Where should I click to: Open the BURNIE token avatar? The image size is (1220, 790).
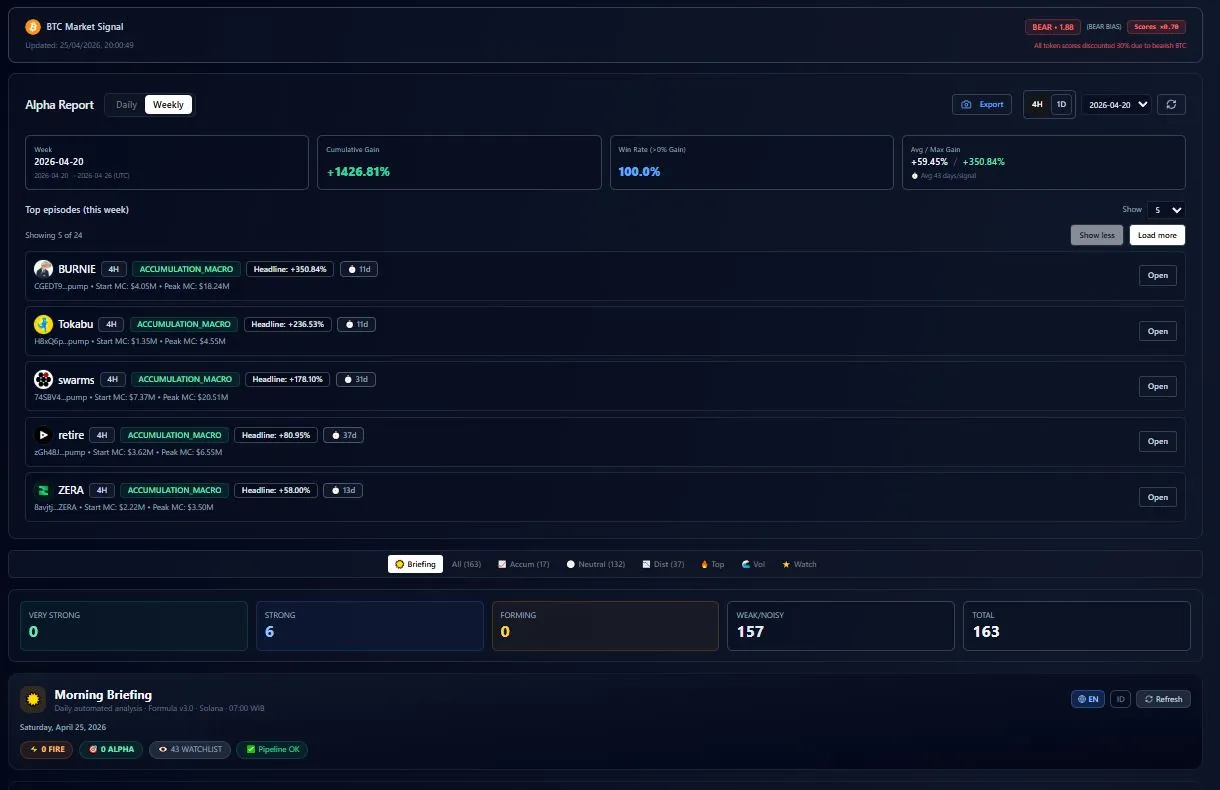point(43,268)
